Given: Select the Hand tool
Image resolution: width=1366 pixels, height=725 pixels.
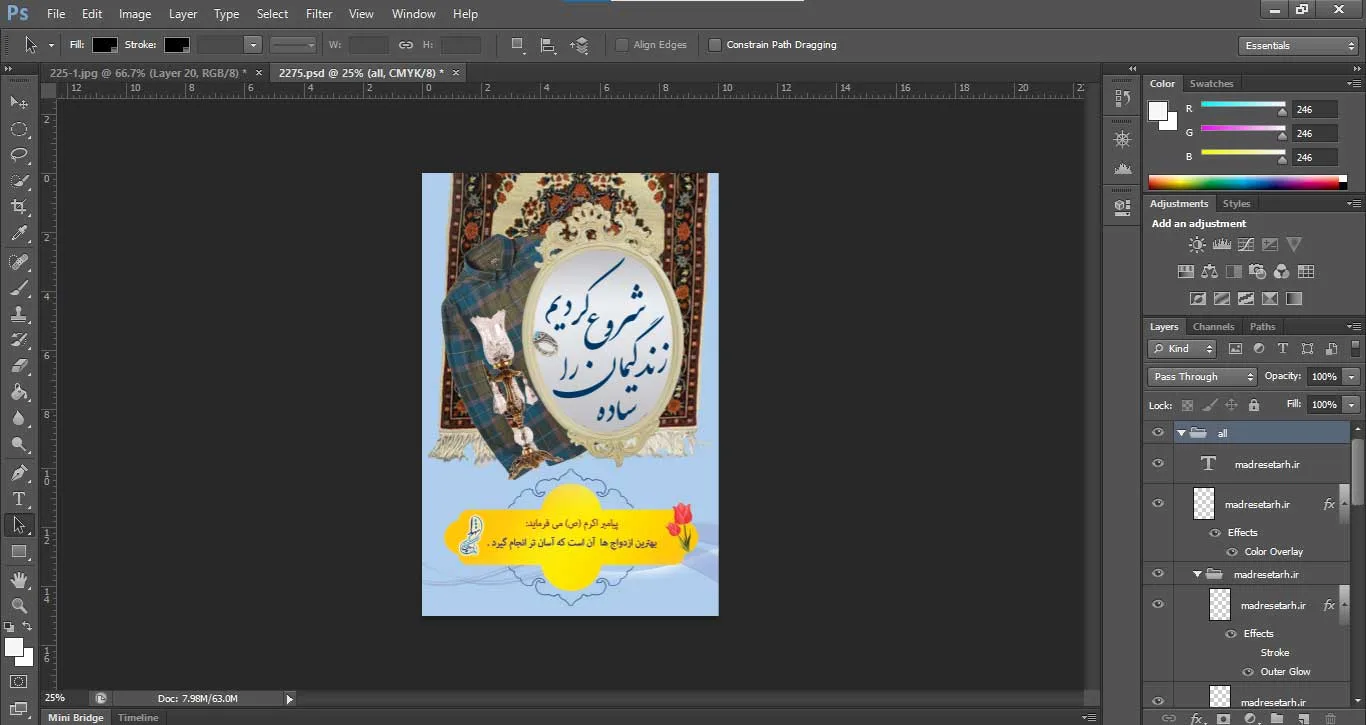Looking at the screenshot, I should [x=19, y=579].
